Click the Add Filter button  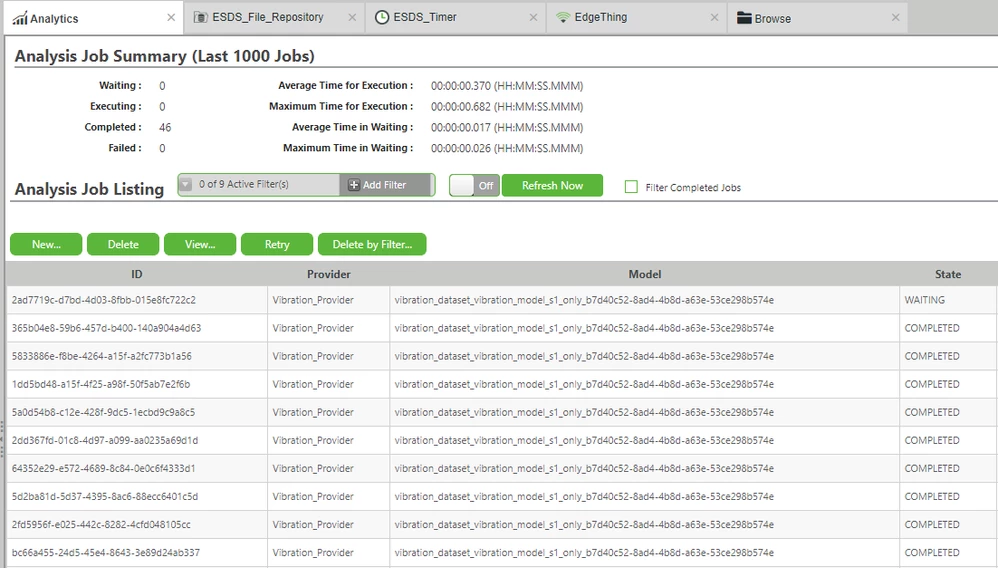click(x=386, y=185)
